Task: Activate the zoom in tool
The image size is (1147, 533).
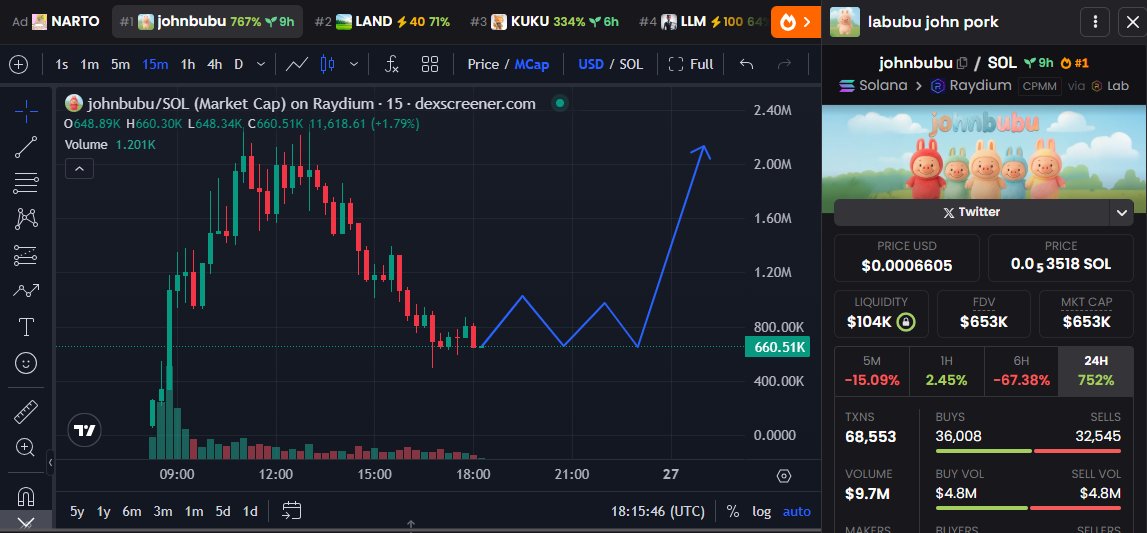Action: click(x=26, y=447)
